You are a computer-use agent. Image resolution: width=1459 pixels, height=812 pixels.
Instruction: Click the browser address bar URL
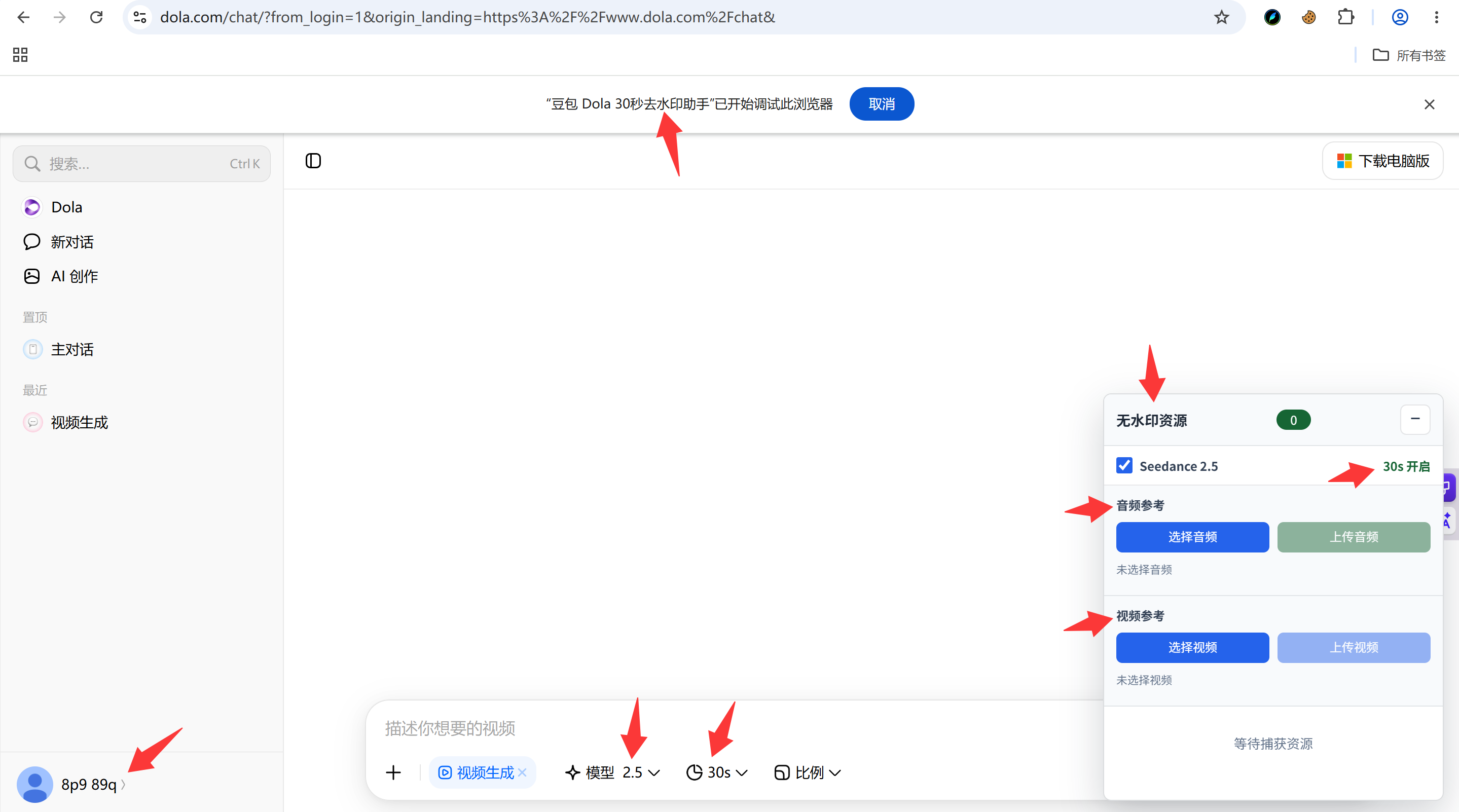(467, 17)
